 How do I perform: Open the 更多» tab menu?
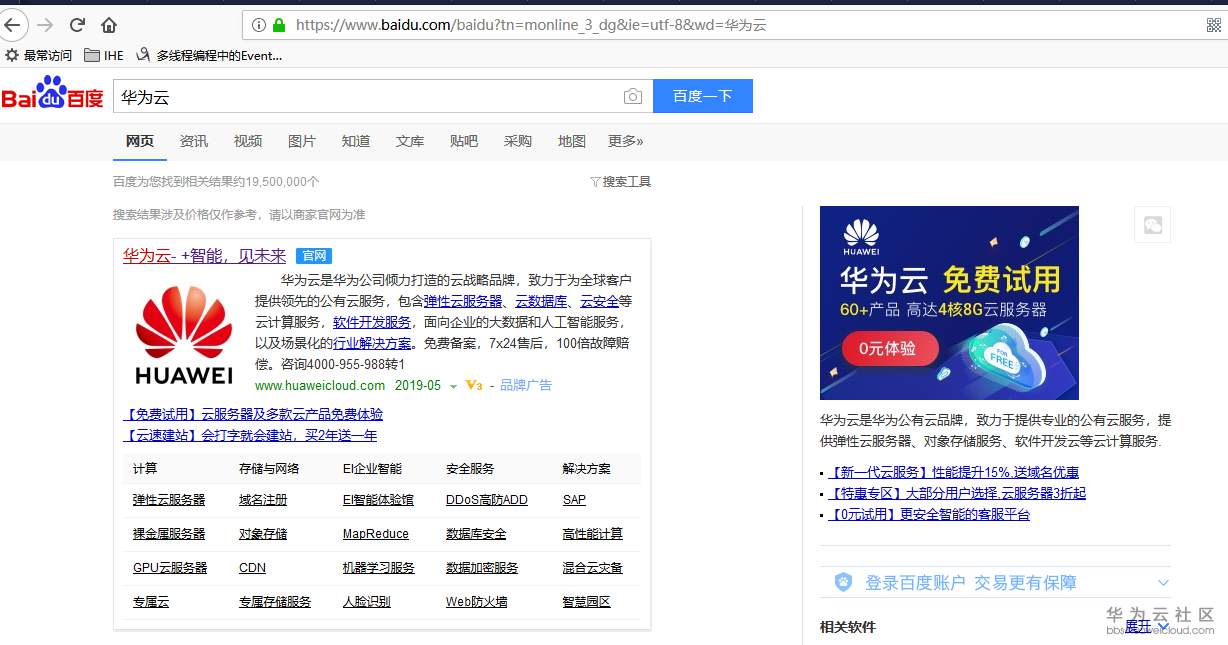pos(625,141)
